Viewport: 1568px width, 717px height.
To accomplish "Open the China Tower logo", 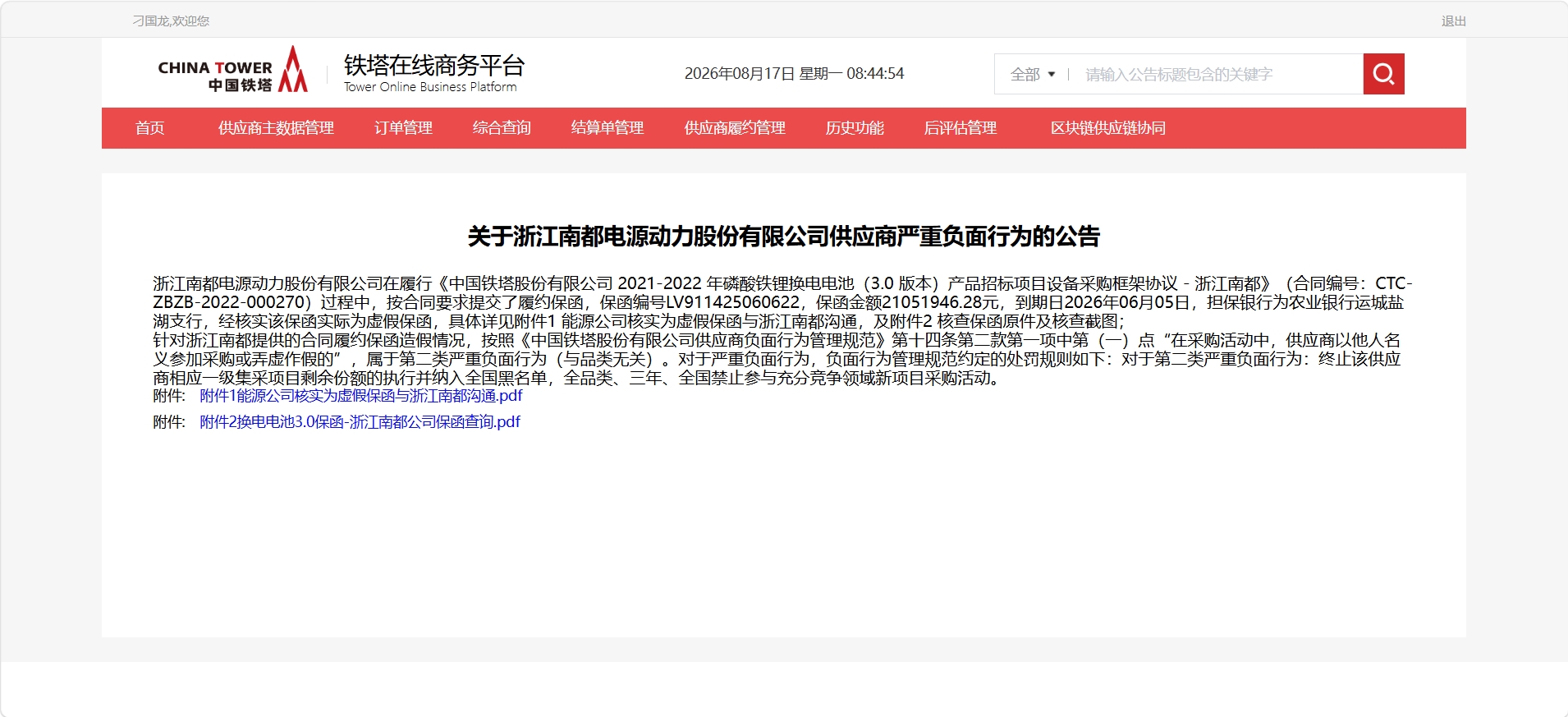I will coord(233,70).
